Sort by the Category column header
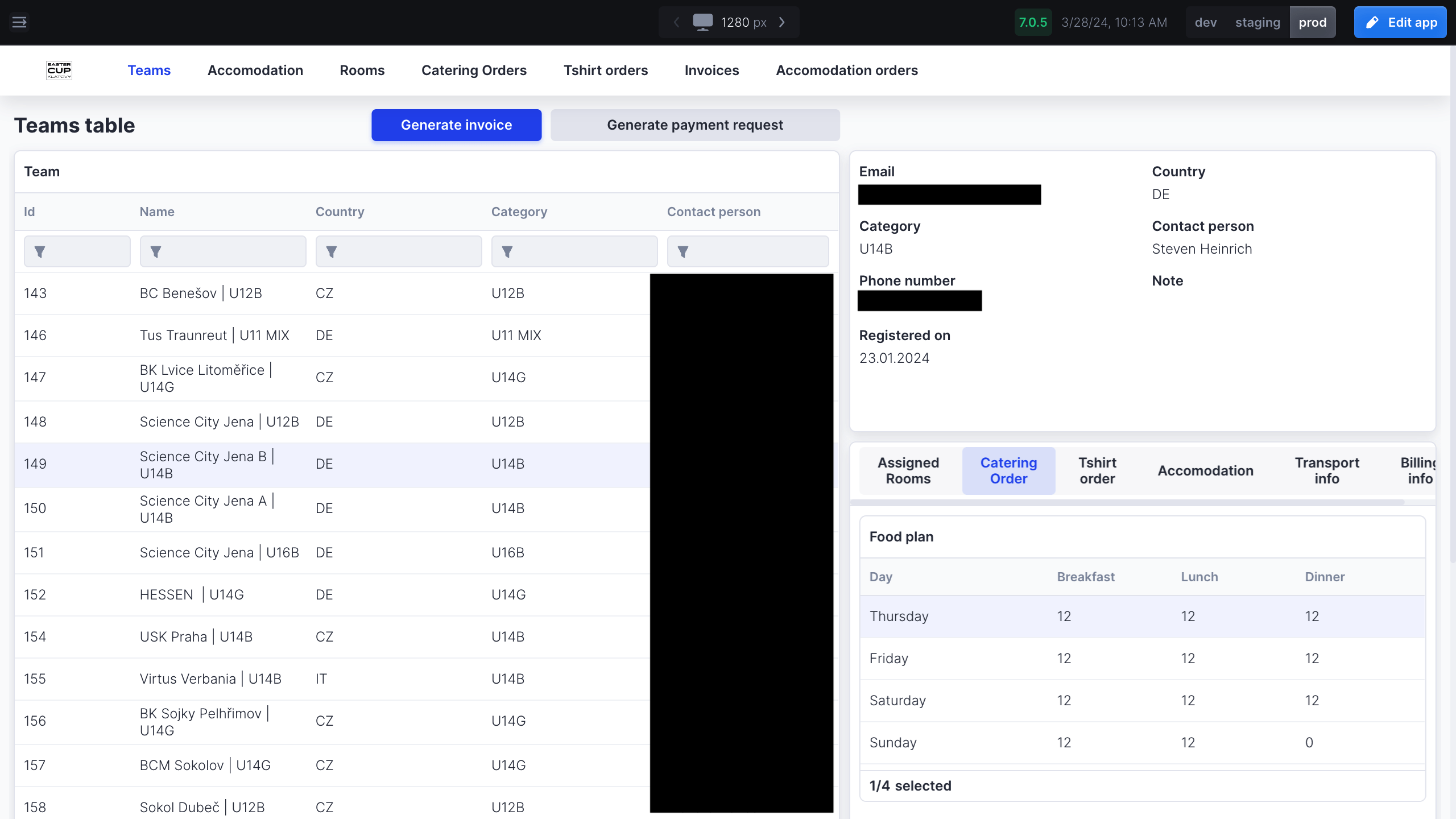1456x819 pixels. (519, 212)
